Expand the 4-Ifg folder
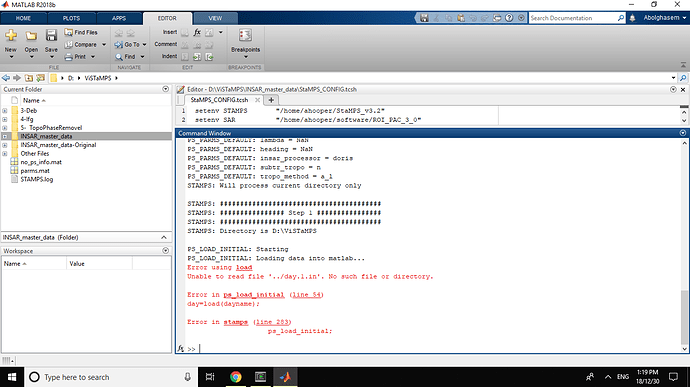The width and height of the screenshot is (690, 387). coord(5,119)
